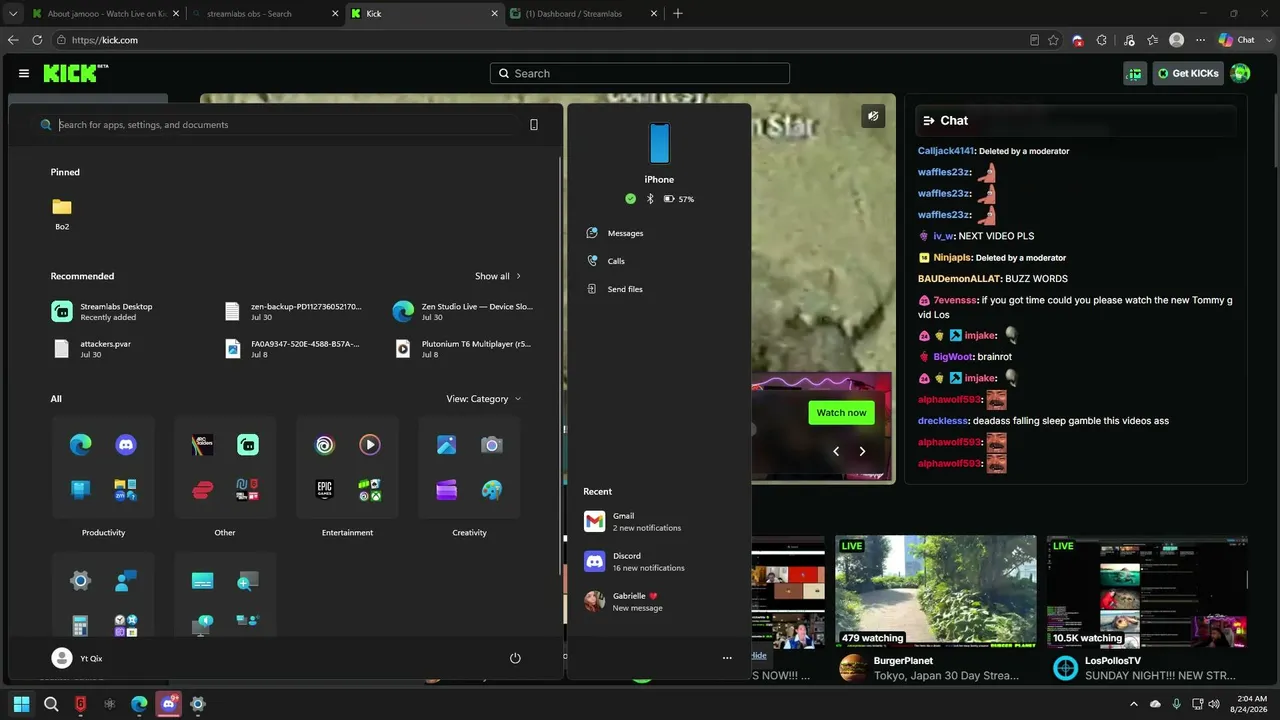
Task: Click the Windows Start button on taskbar
Action: [21, 704]
